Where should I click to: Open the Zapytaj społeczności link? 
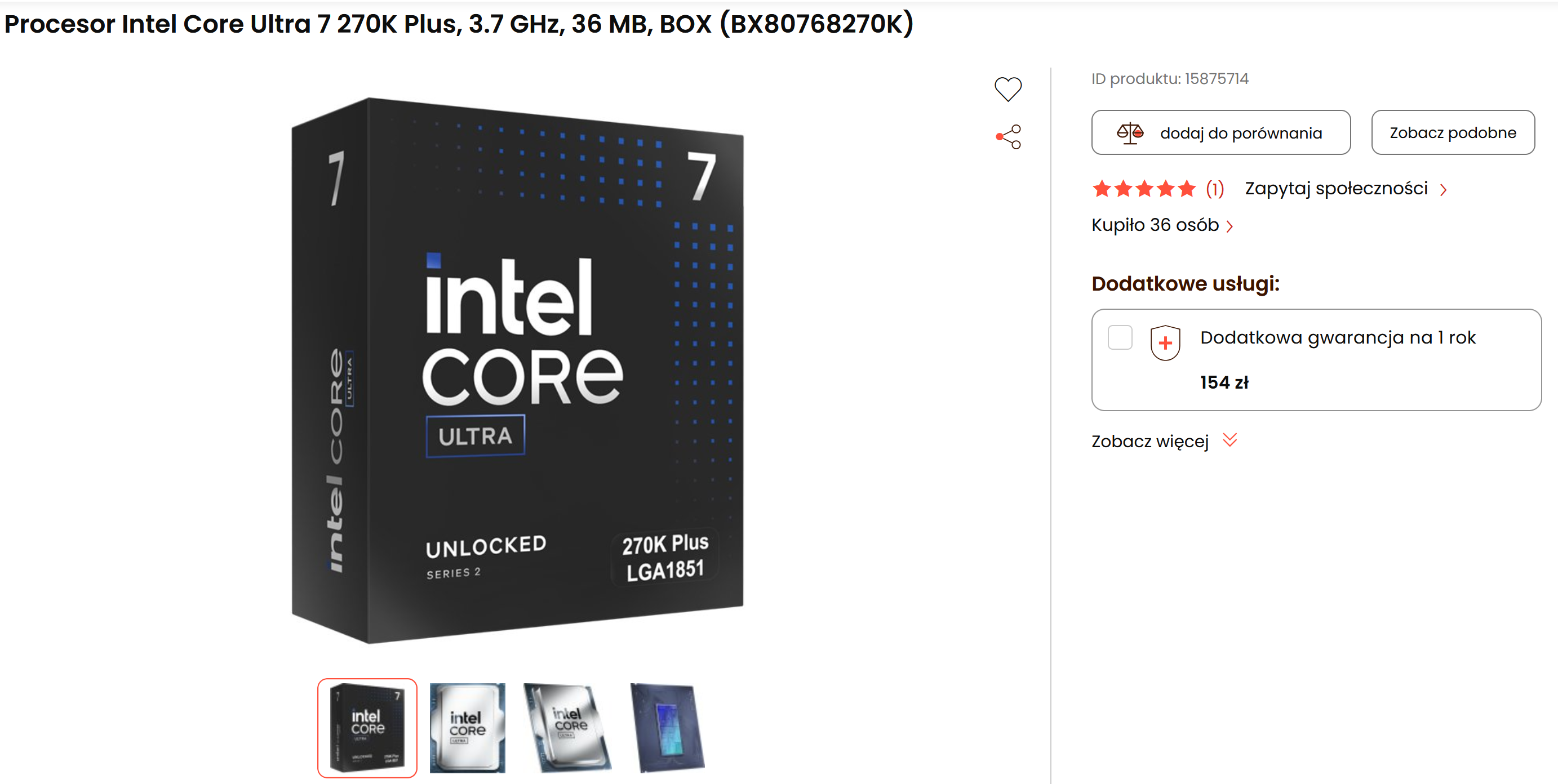[x=1335, y=189]
